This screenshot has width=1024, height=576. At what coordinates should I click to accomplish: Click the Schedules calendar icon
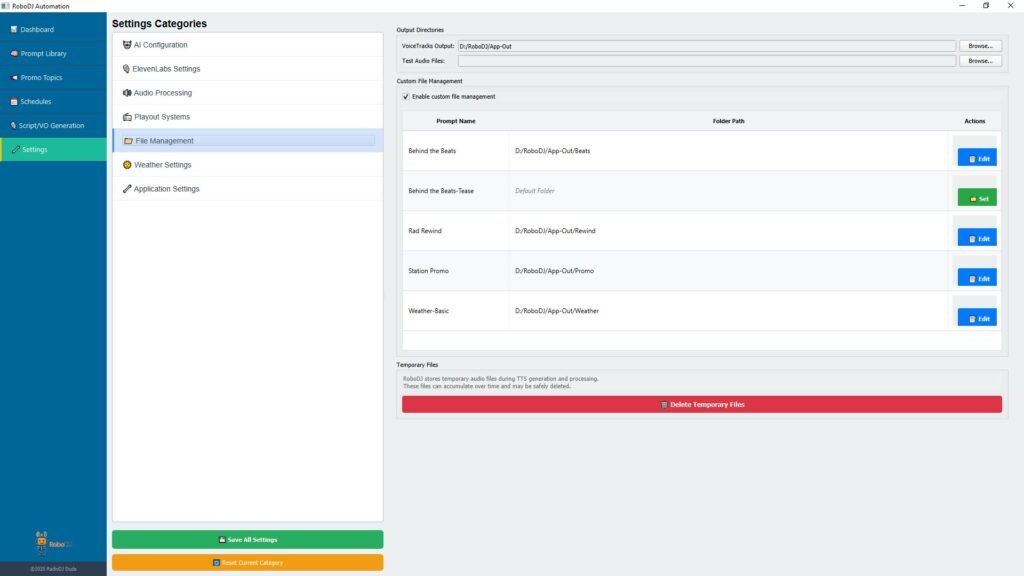point(14,102)
